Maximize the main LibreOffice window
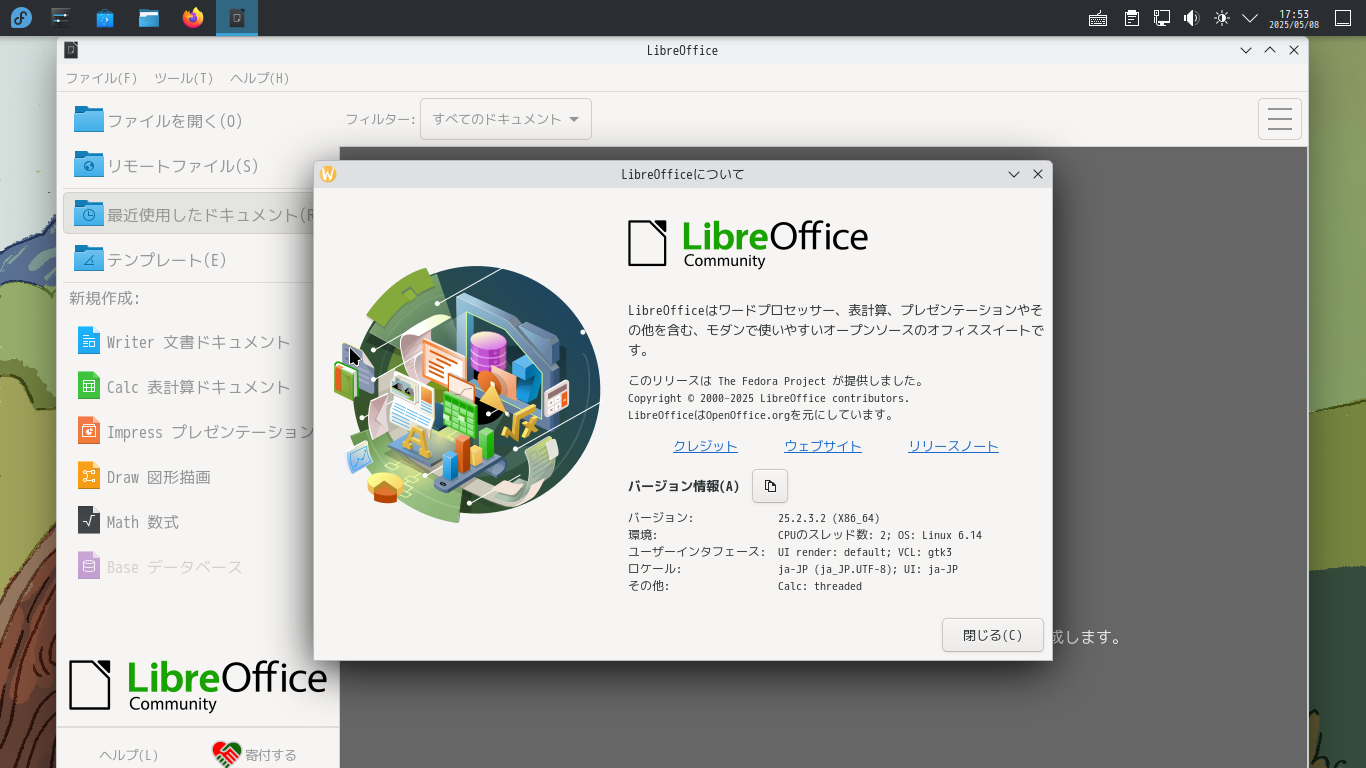The height and width of the screenshot is (768, 1366). (1270, 50)
